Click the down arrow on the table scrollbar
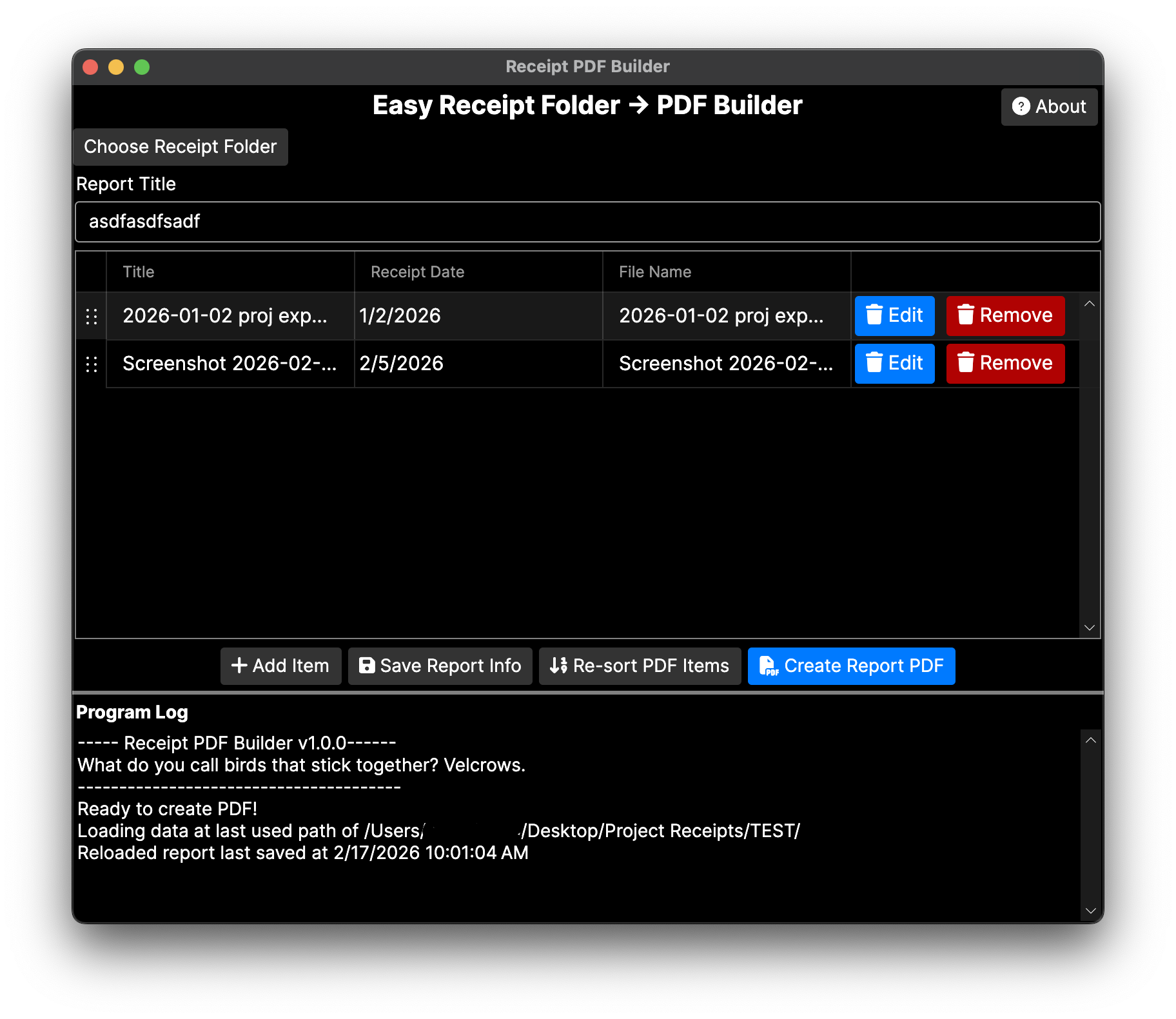Screen dimensions: 1176x1019 click(x=1089, y=627)
